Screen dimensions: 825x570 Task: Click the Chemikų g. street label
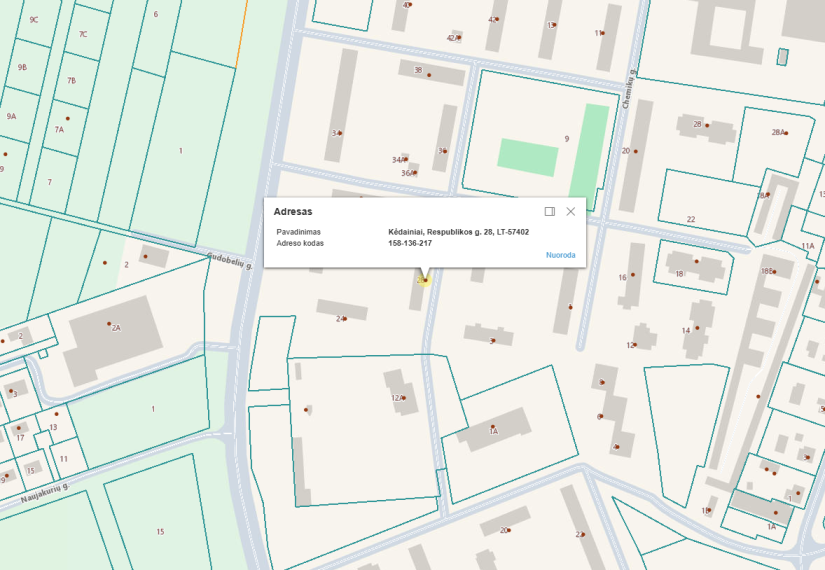point(629,88)
